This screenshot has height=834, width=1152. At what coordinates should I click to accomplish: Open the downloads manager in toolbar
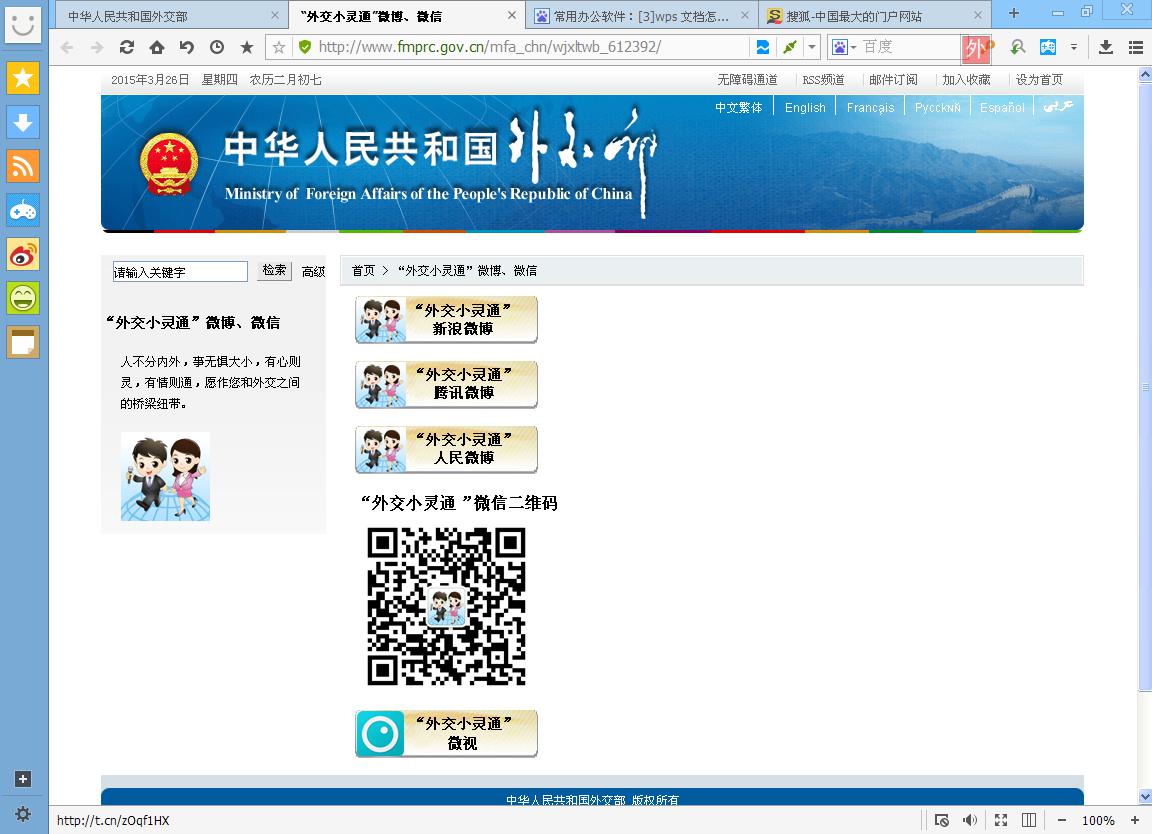click(1106, 47)
